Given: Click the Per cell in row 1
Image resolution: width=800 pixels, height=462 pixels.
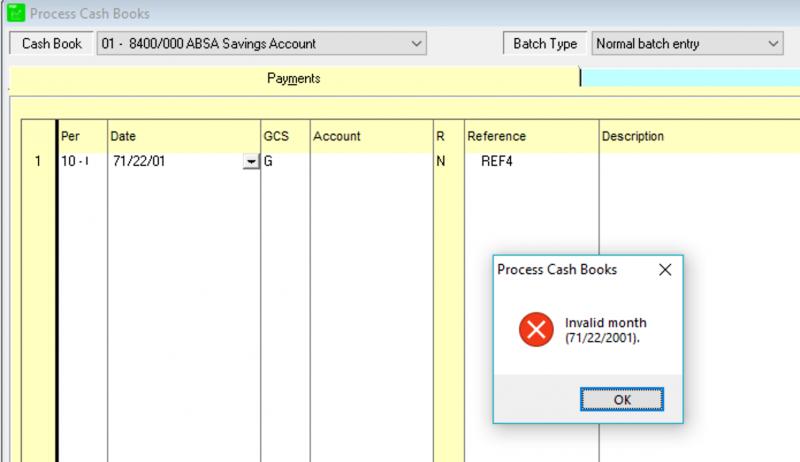Looking at the screenshot, I should pos(82,161).
